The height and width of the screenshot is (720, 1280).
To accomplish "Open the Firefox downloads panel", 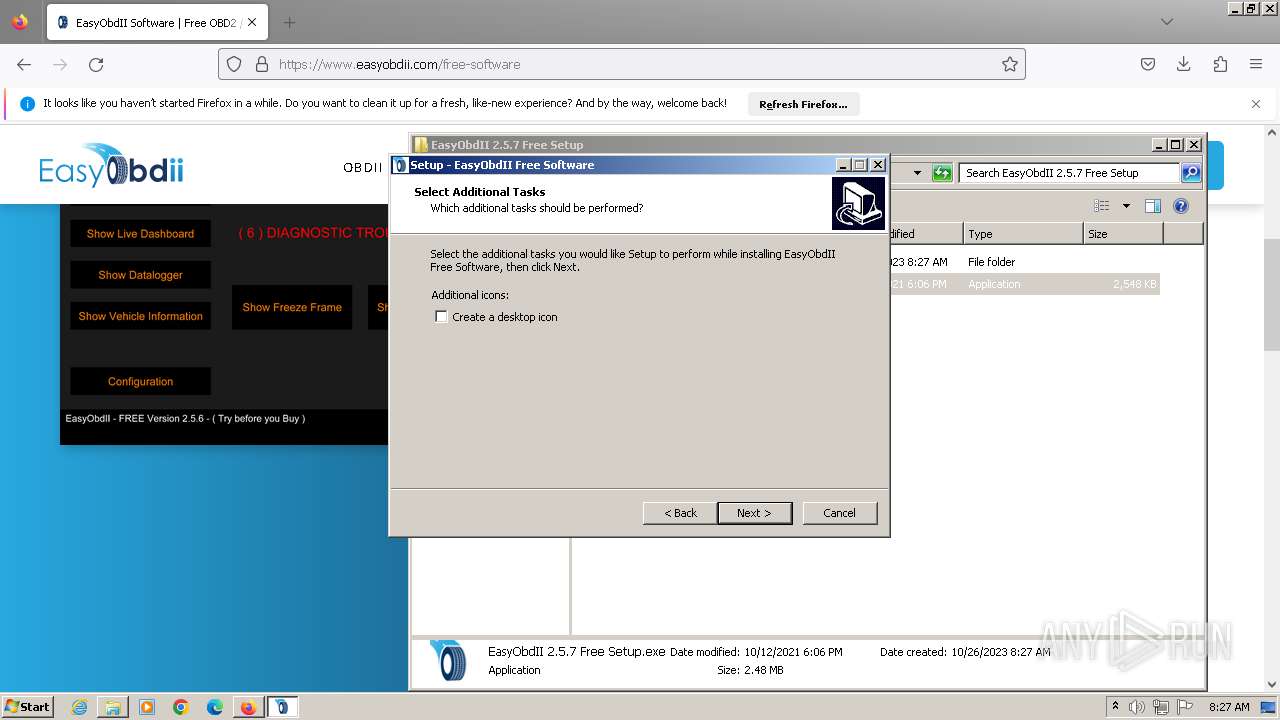I will pyautogui.click(x=1184, y=64).
